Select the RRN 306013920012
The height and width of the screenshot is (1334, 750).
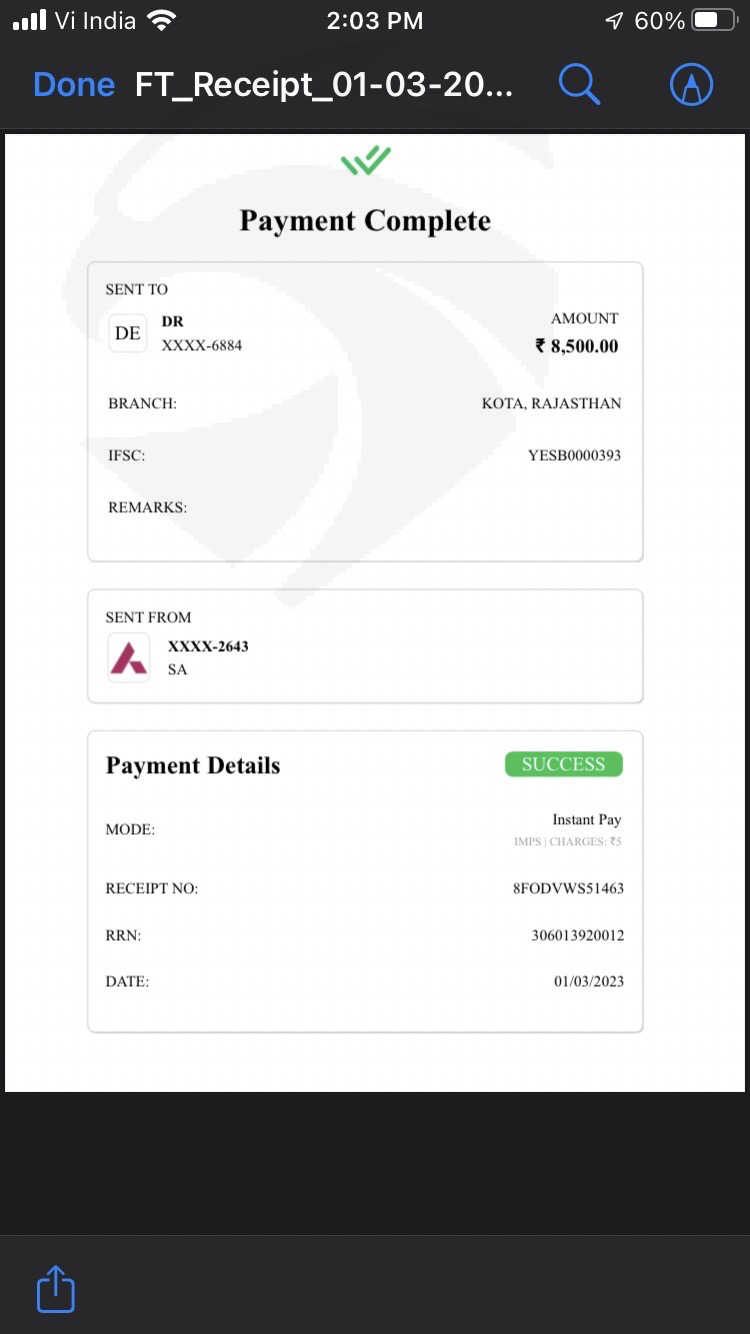tap(577, 935)
